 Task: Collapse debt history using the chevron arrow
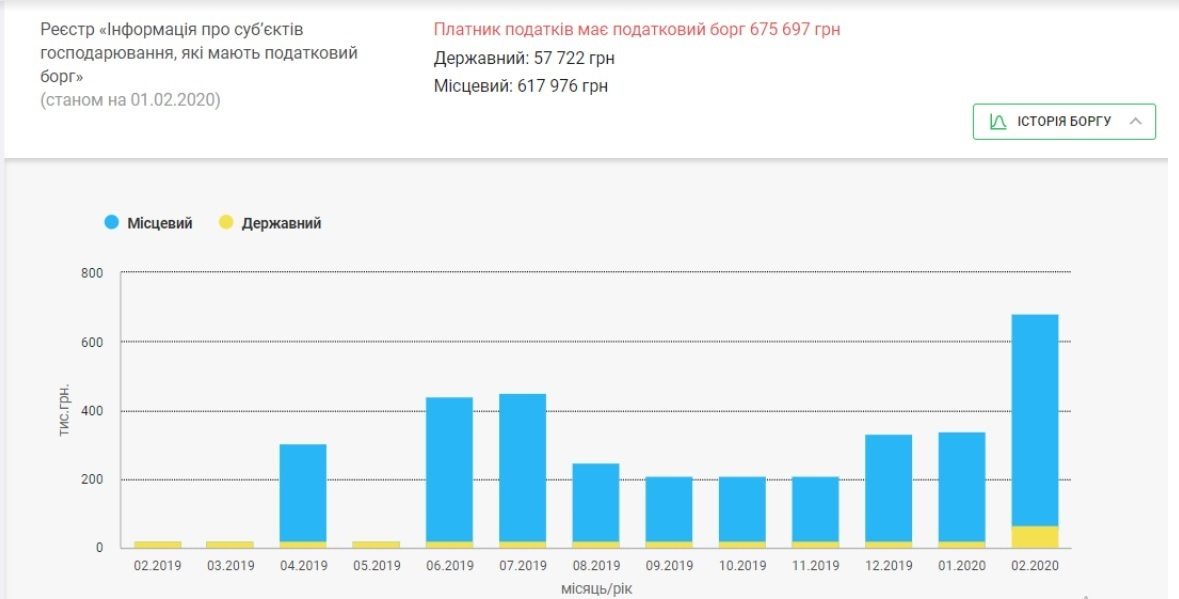tap(1135, 121)
